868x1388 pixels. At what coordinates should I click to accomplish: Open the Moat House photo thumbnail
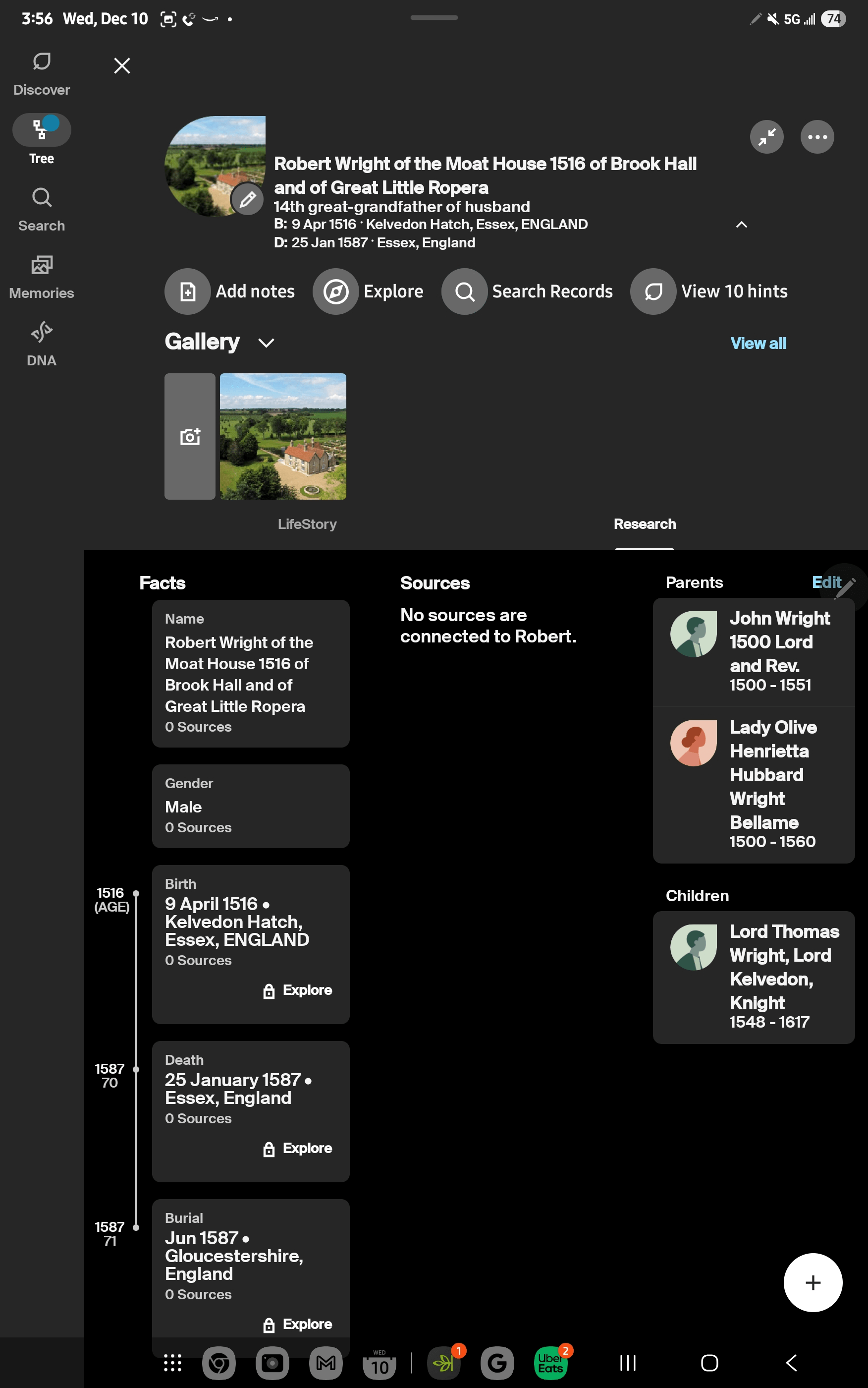pos(282,436)
